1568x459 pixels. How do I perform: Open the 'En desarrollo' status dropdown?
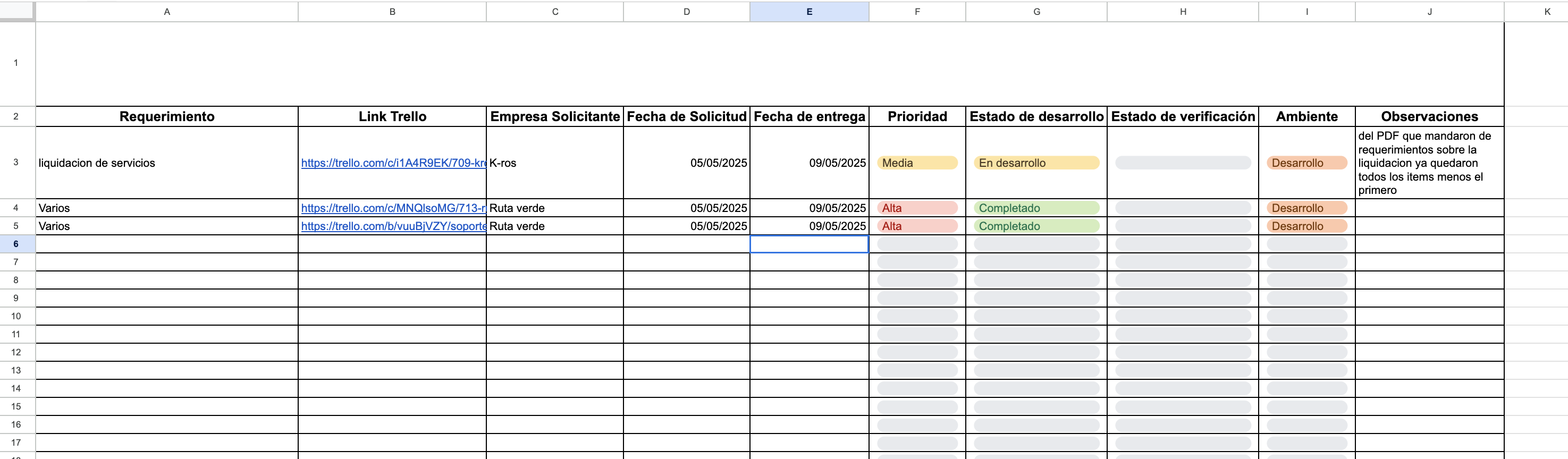pyautogui.click(x=1036, y=163)
